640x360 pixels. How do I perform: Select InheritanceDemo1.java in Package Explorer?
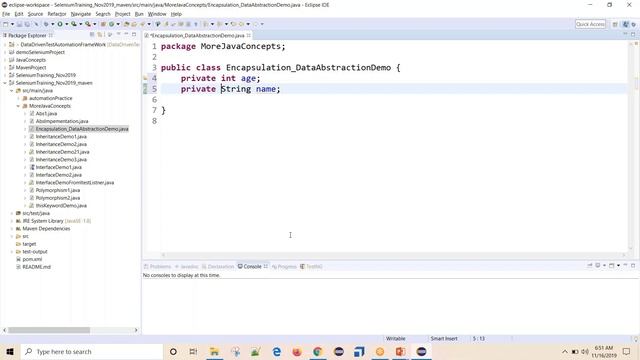click(61, 137)
